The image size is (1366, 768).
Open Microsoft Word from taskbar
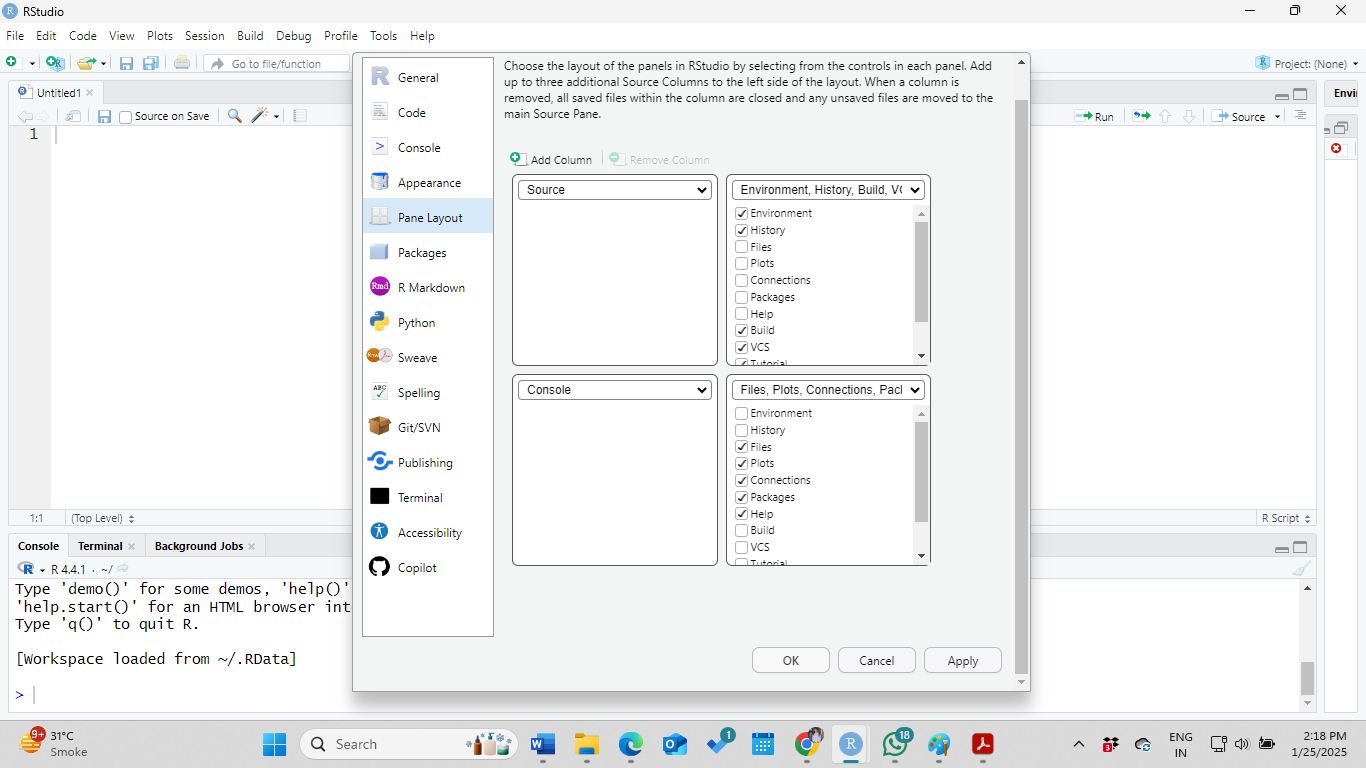coord(543,744)
